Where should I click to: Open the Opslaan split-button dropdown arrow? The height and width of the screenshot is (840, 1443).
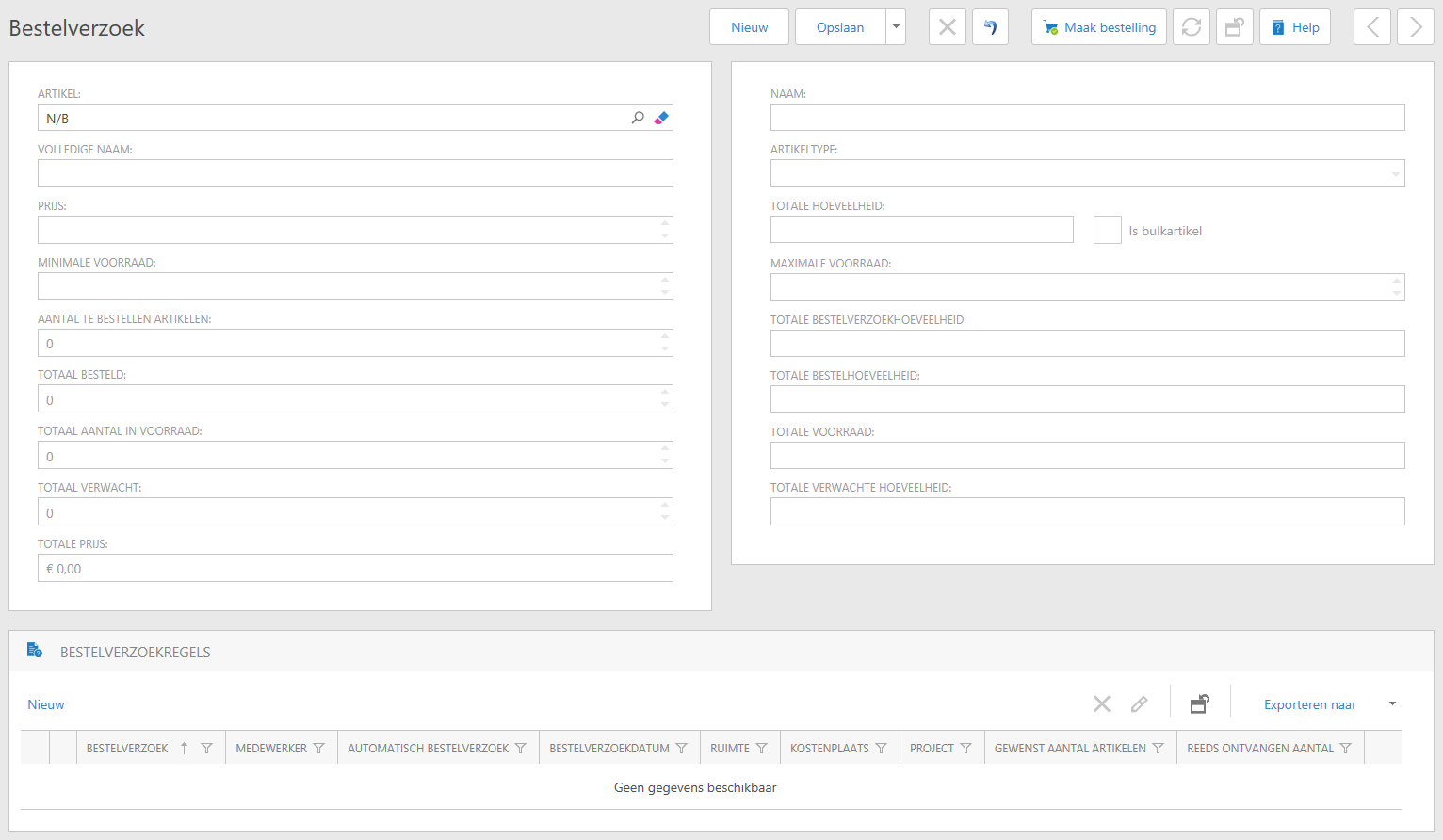(896, 27)
